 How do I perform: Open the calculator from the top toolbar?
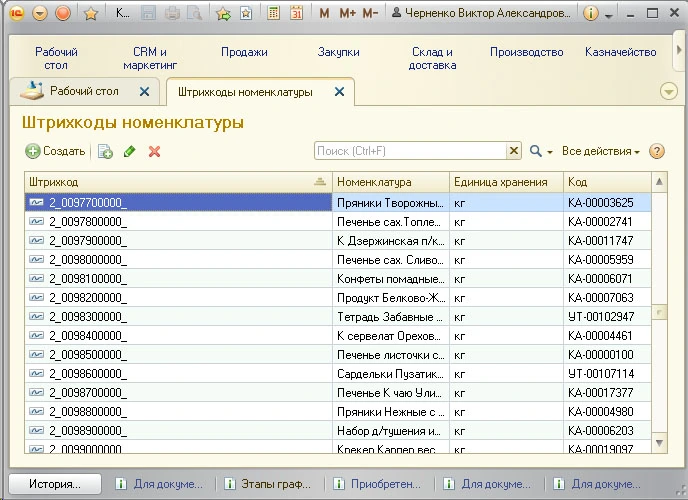pyautogui.click(x=273, y=14)
